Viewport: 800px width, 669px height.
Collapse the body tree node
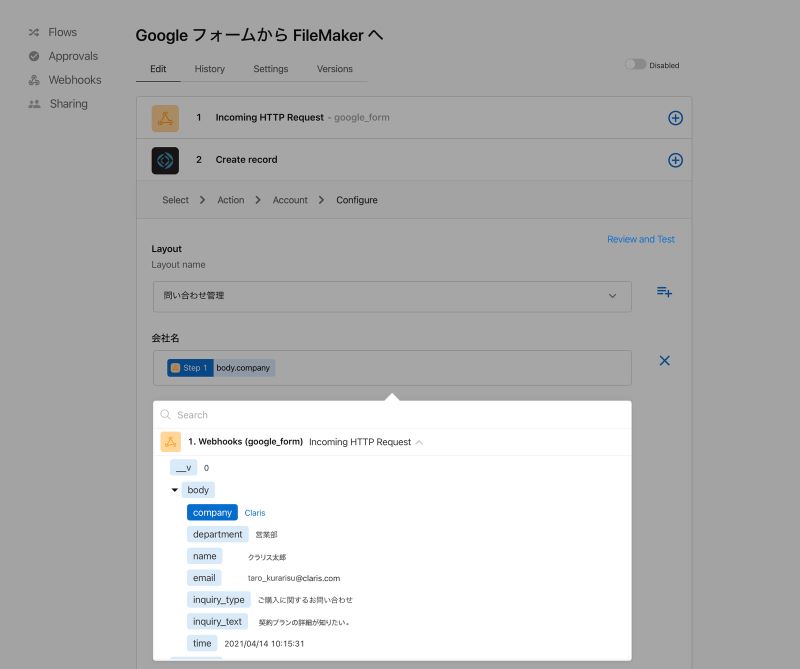point(174,490)
